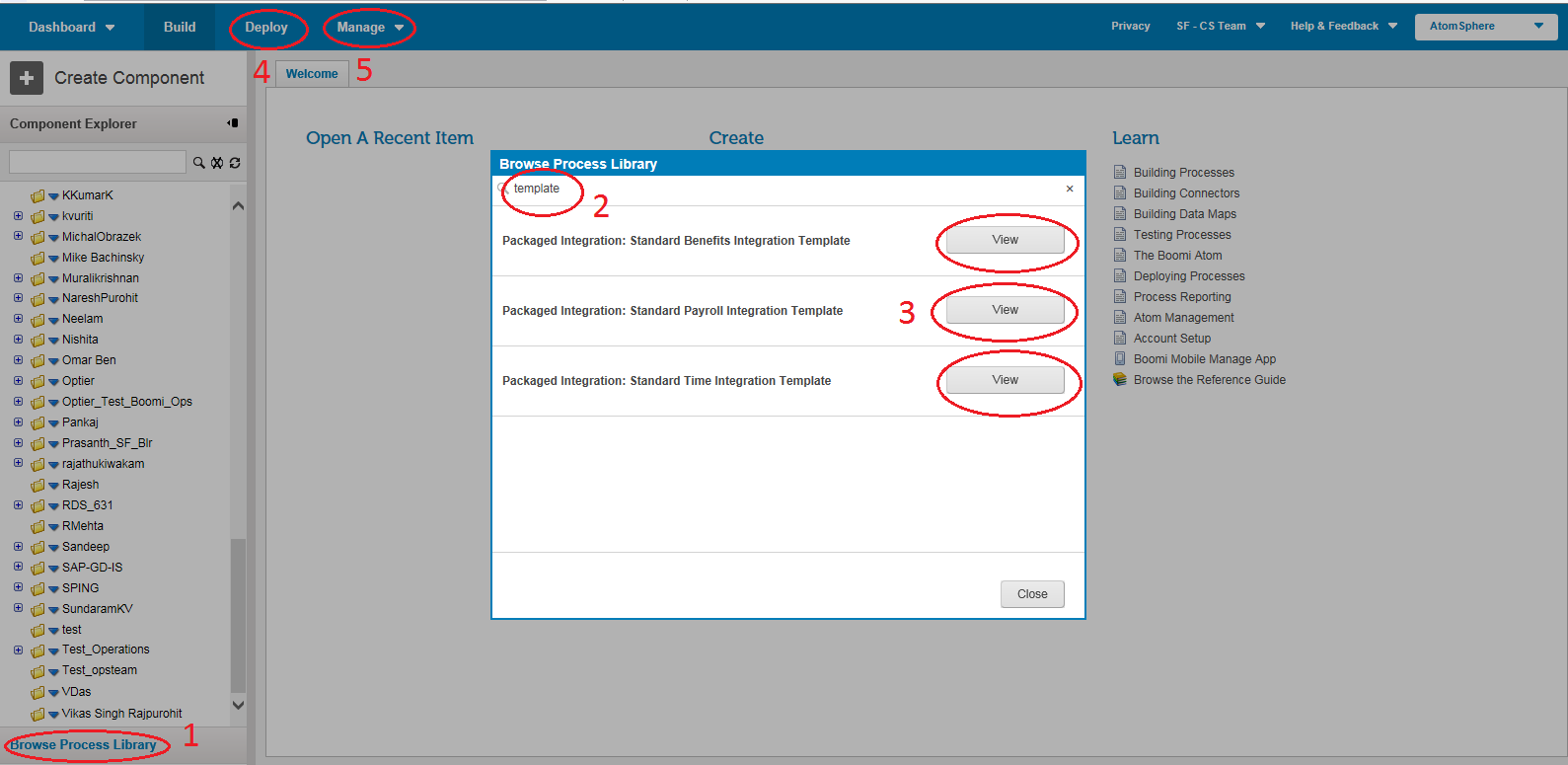Open the AtomSphere account dropdown
Screen dimensions: 1568x765
pyautogui.click(x=1485, y=27)
